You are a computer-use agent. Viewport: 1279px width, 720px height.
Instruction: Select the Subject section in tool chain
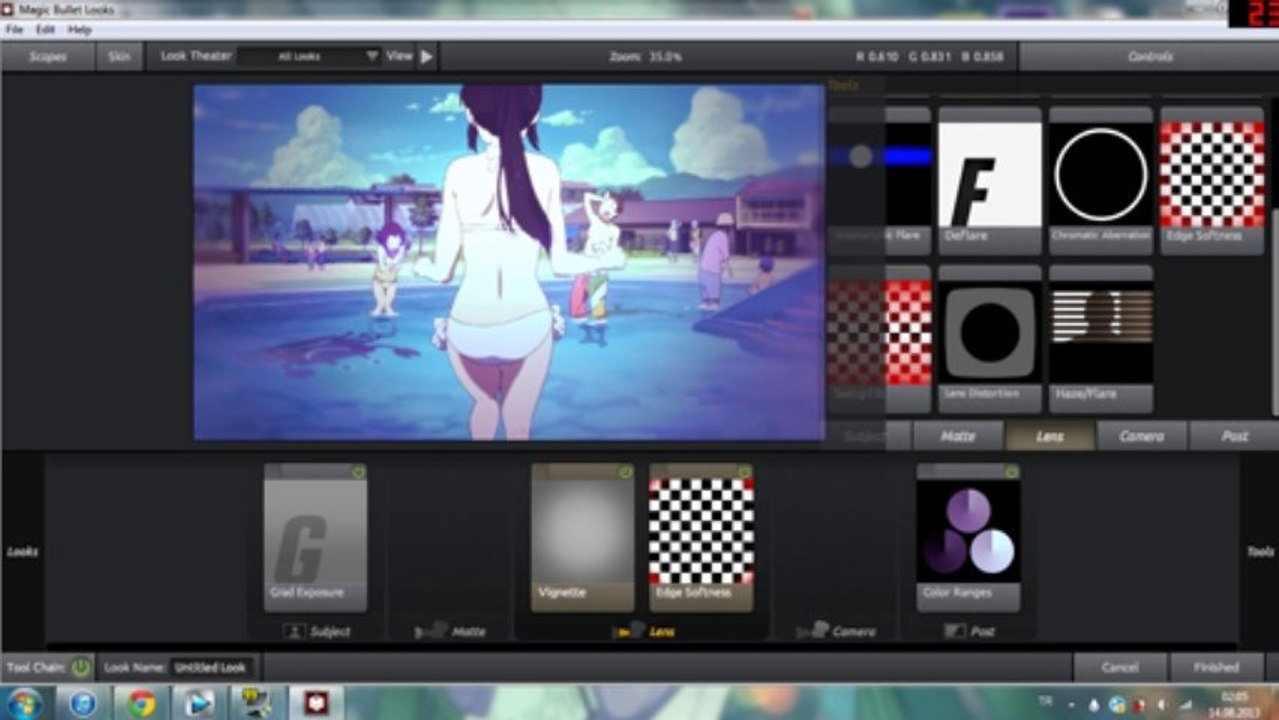tap(316, 631)
